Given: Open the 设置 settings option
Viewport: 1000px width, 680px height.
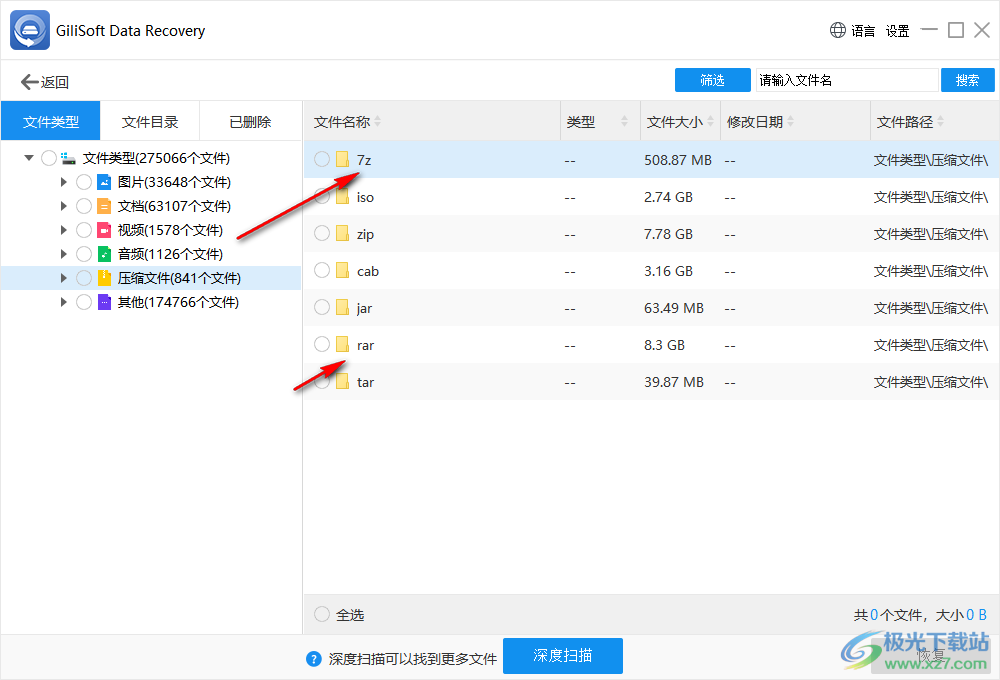Looking at the screenshot, I should [x=897, y=31].
